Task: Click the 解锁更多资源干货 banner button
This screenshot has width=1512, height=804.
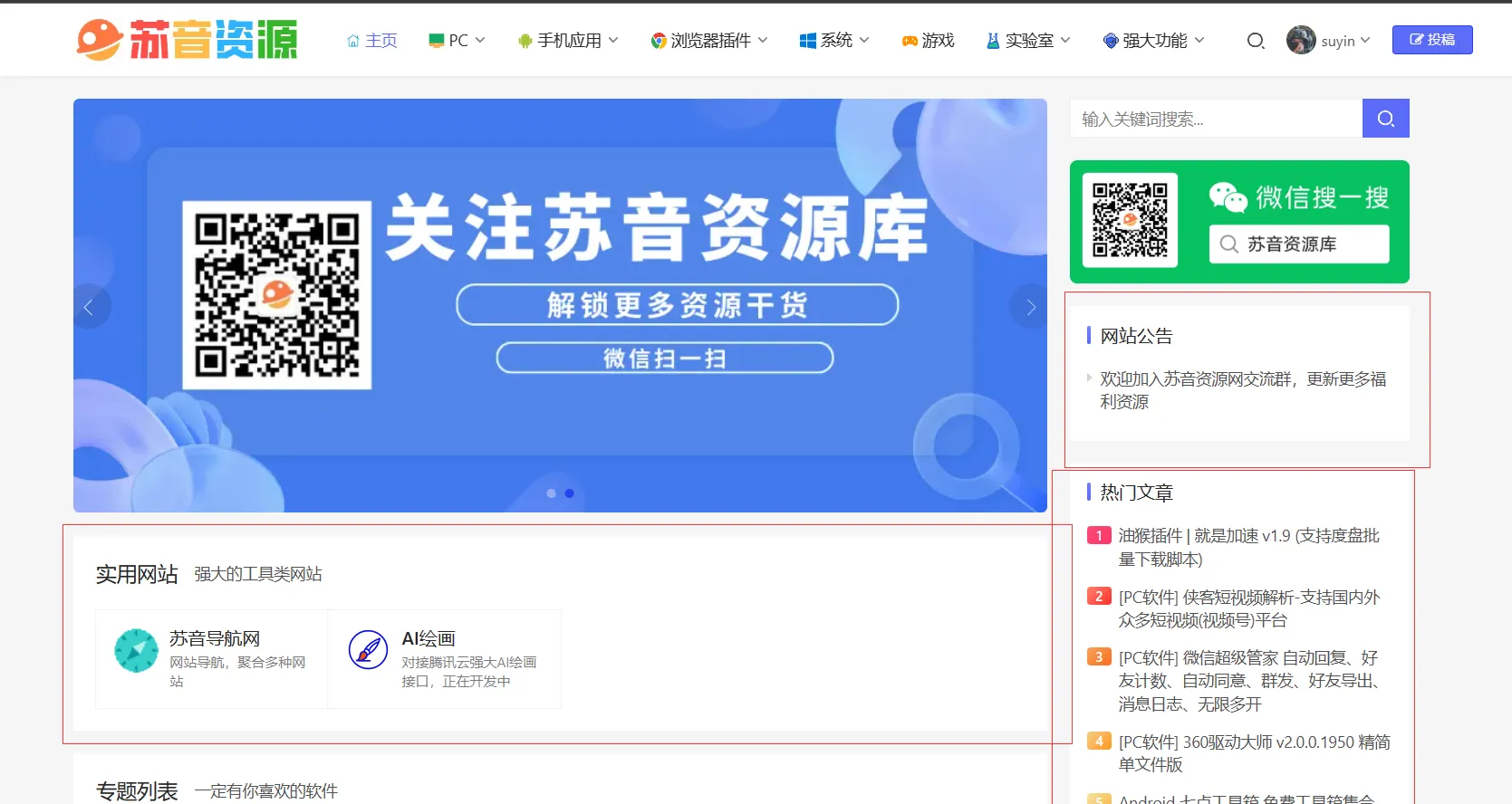Action: 677,305
